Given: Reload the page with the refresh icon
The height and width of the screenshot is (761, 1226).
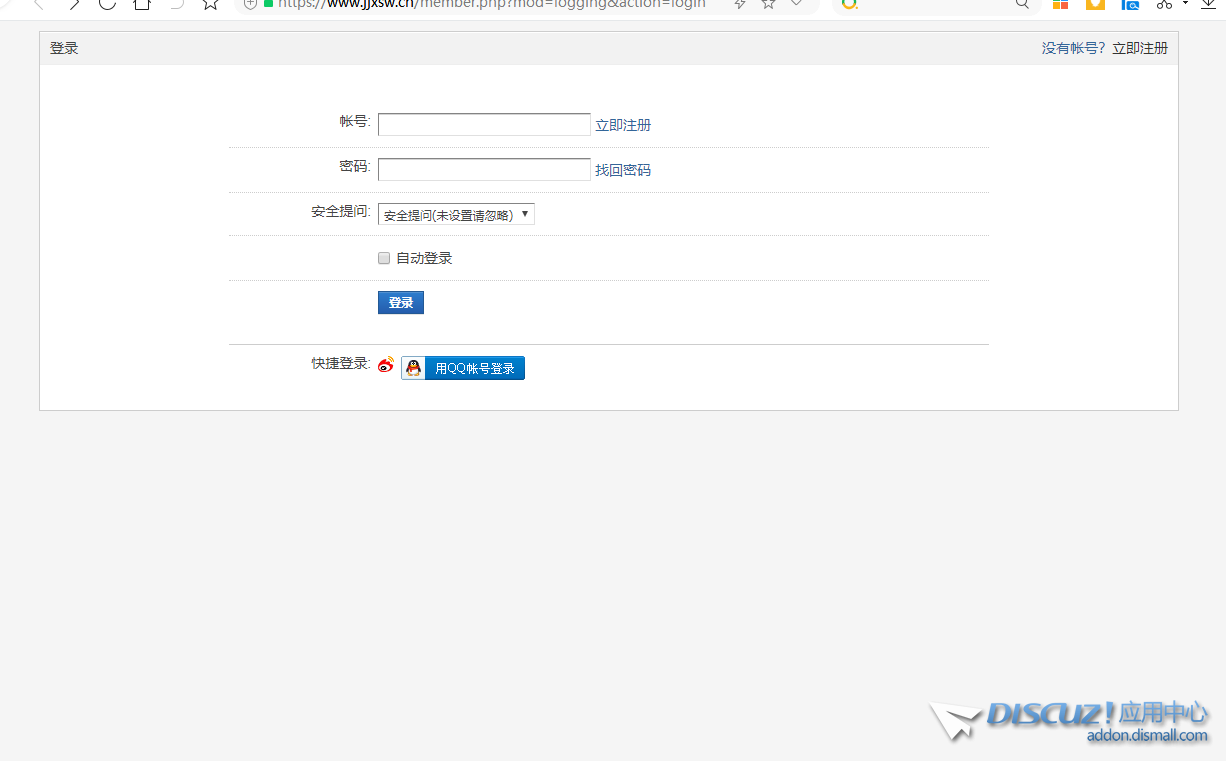Looking at the screenshot, I should [107, 4].
